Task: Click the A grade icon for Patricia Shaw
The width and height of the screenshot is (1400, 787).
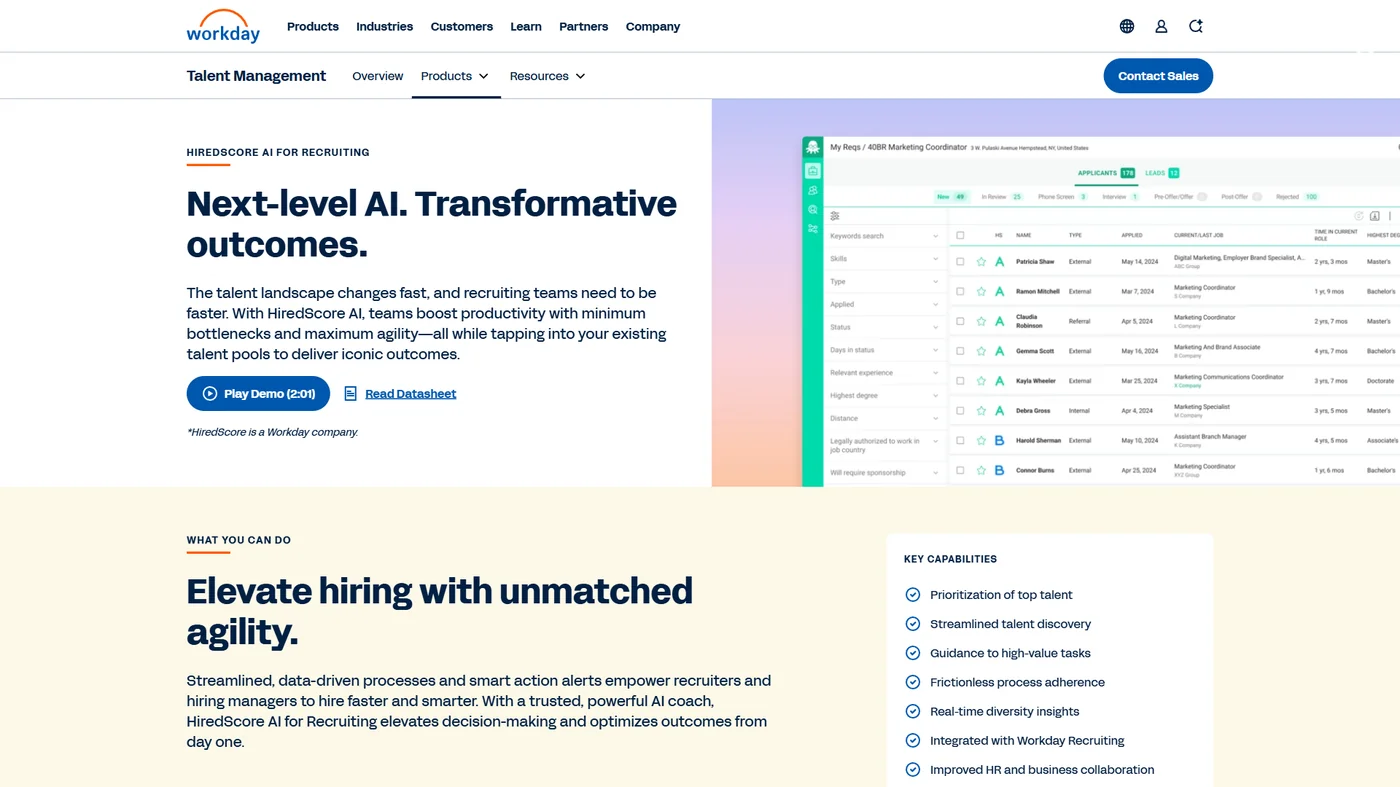Action: pyautogui.click(x=999, y=262)
